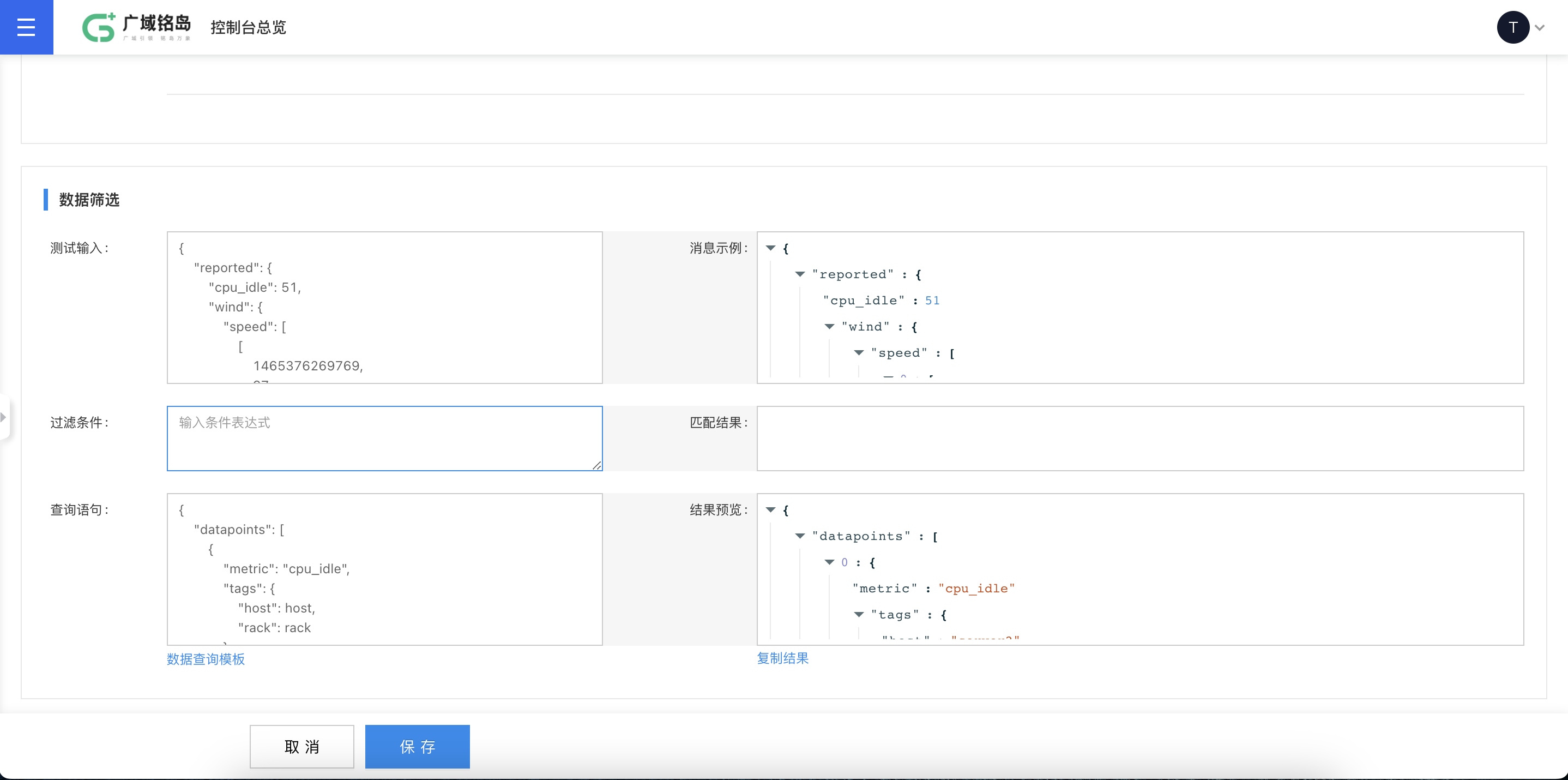Click the 结果预览 label
Viewport: 1568px width, 780px height.
pos(719,509)
